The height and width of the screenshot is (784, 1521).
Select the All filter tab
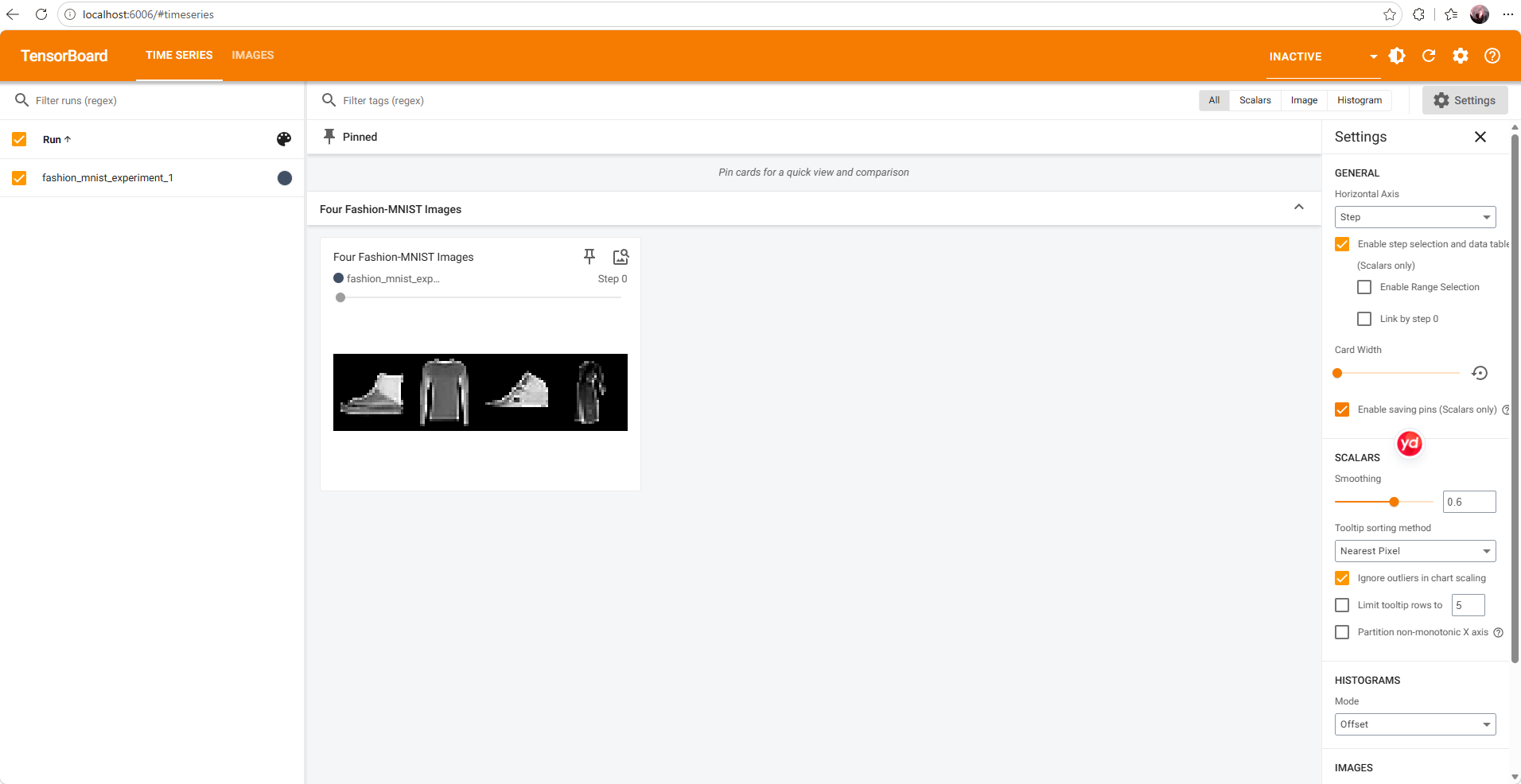(1214, 100)
